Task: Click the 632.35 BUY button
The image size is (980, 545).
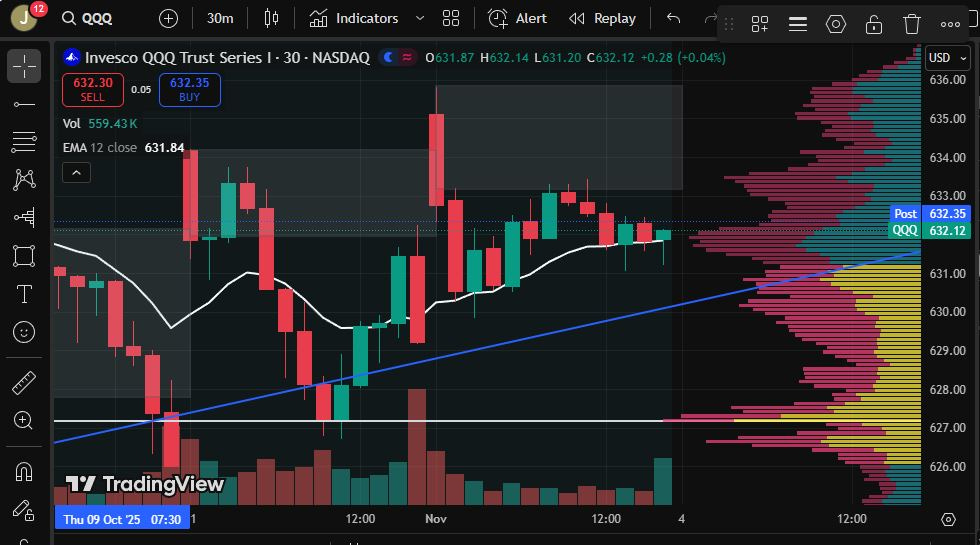Action: 189,89
